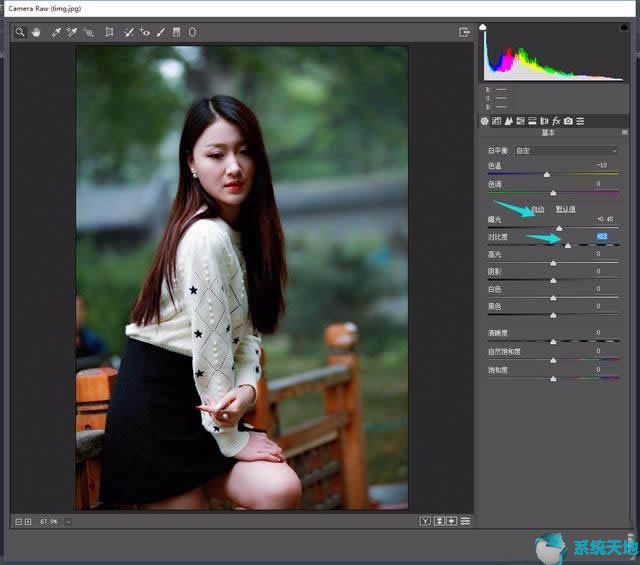640x565 pixels.
Task: Open the zoom level dropdown arrow
Action: pyautogui.click(x=68, y=522)
